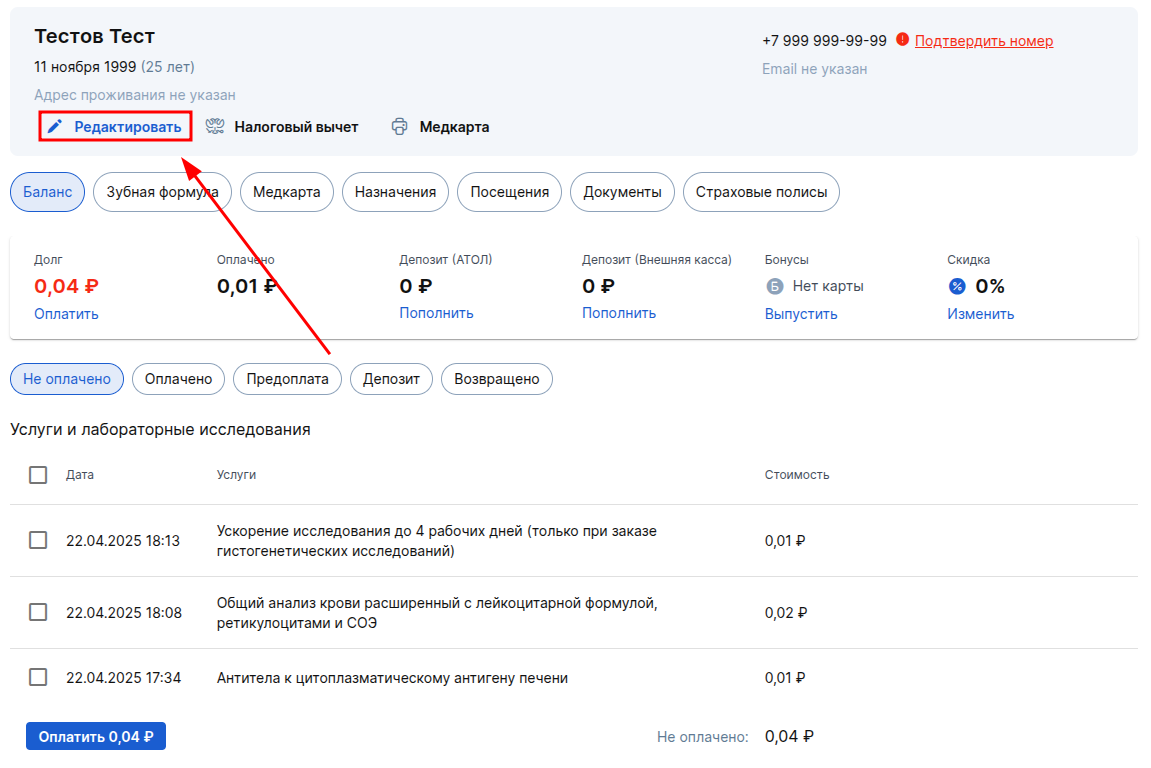The height and width of the screenshot is (768, 1151).
Task: Filter by Оплачено payments
Action: 178,379
